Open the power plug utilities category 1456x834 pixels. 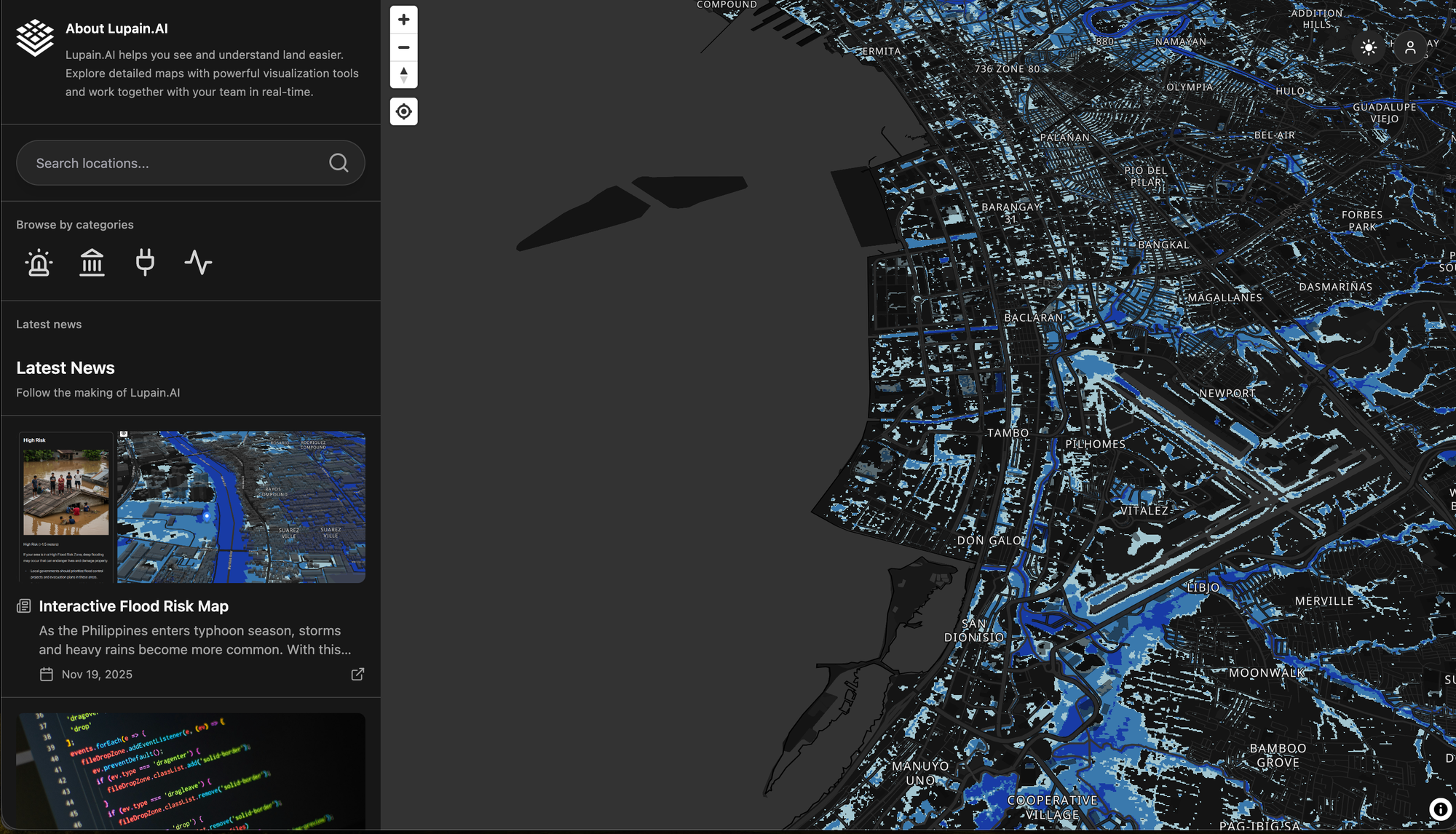point(145,262)
